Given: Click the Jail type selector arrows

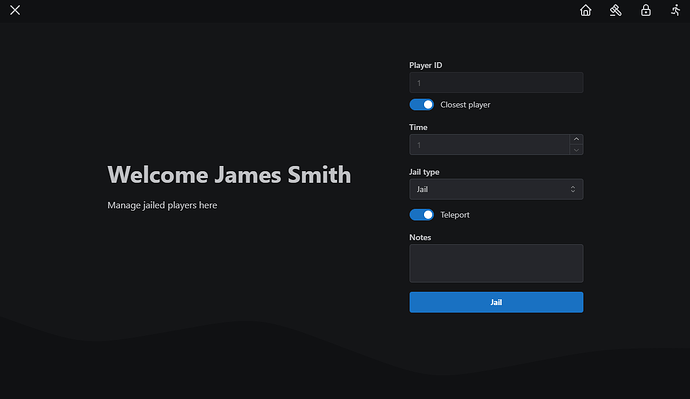Looking at the screenshot, I should point(573,189).
